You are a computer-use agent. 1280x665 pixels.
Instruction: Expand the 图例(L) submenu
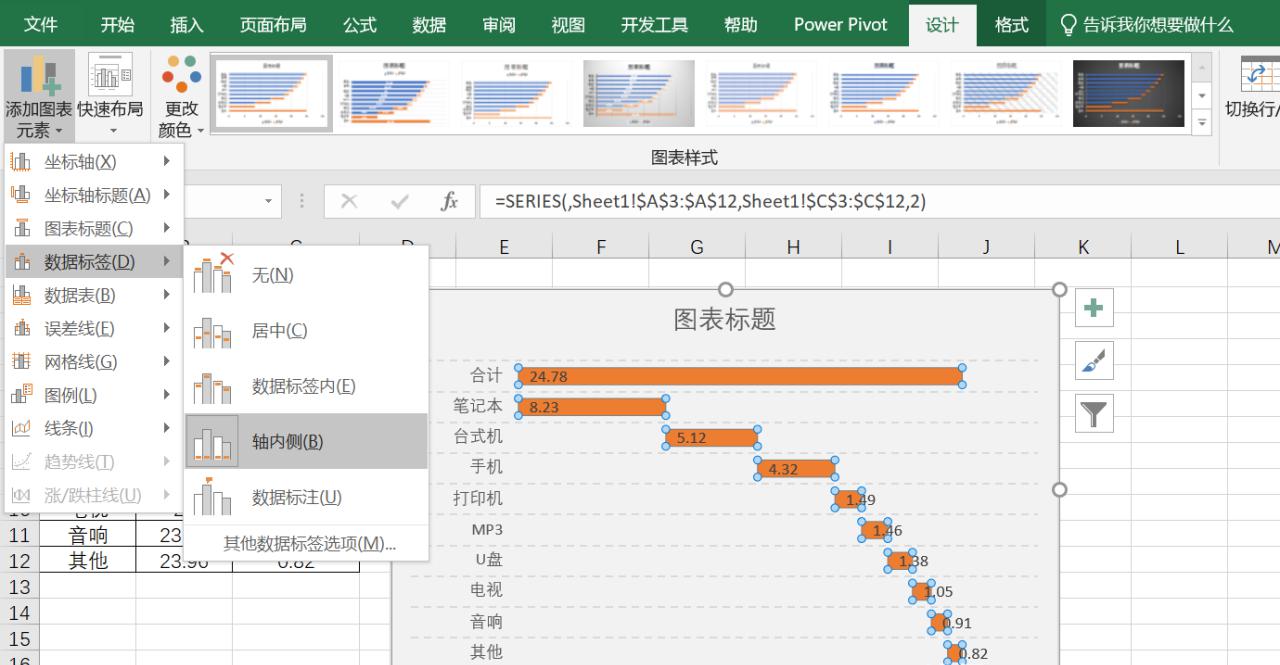pyautogui.click(x=94, y=395)
